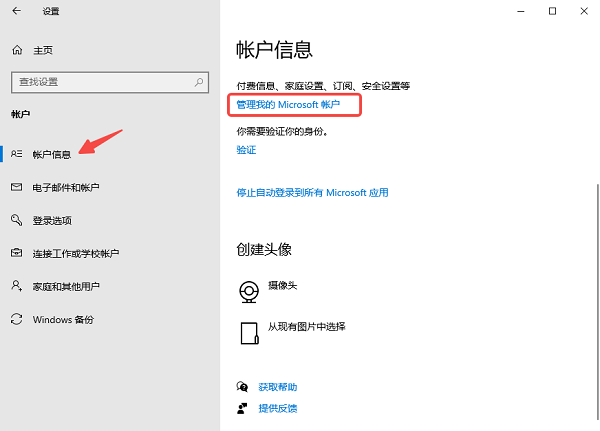Open the 管理我的 Microsoft 帐户 link
Screen dimensions: 600x431
point(288,104)
